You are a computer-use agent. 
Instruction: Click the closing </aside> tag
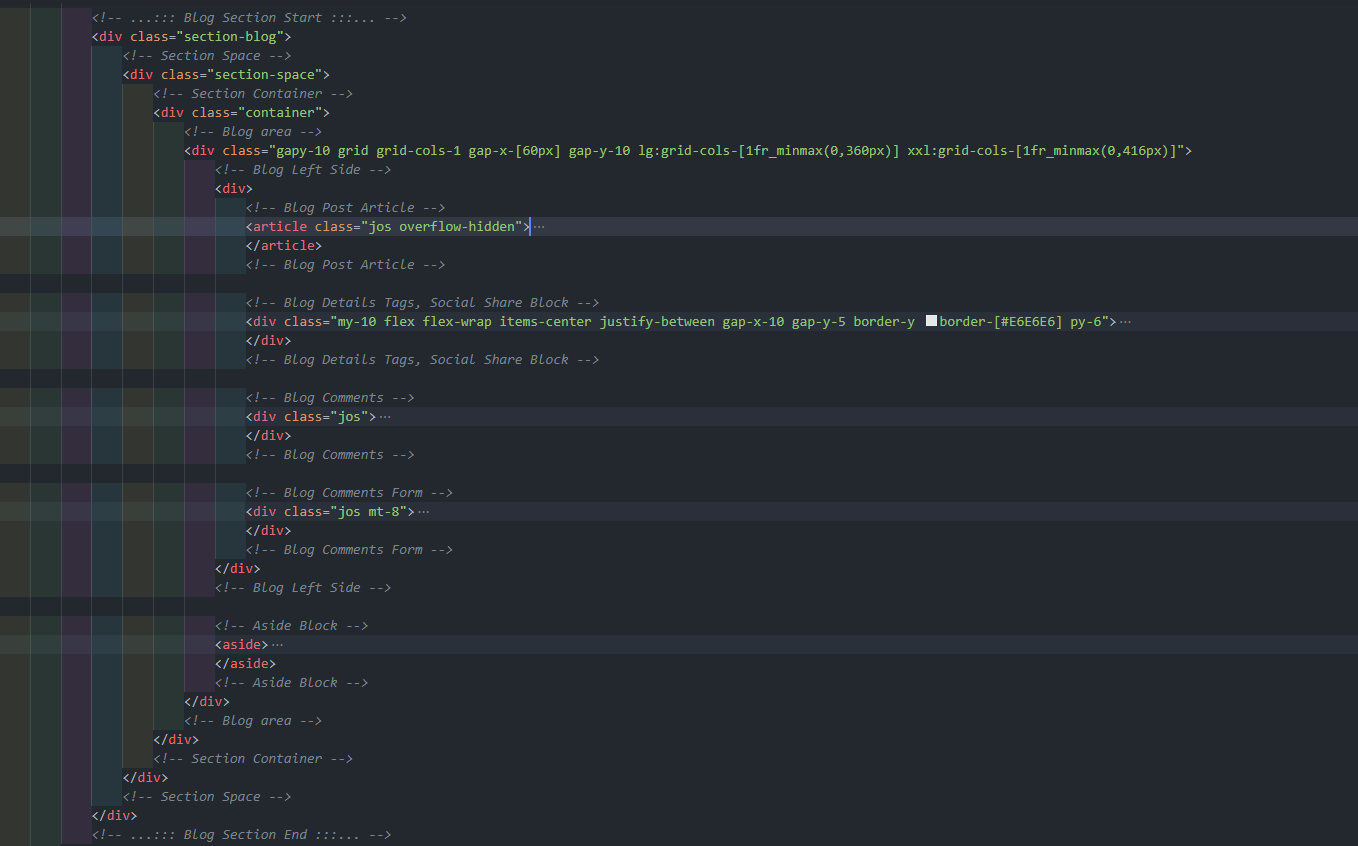pos(246,664)
